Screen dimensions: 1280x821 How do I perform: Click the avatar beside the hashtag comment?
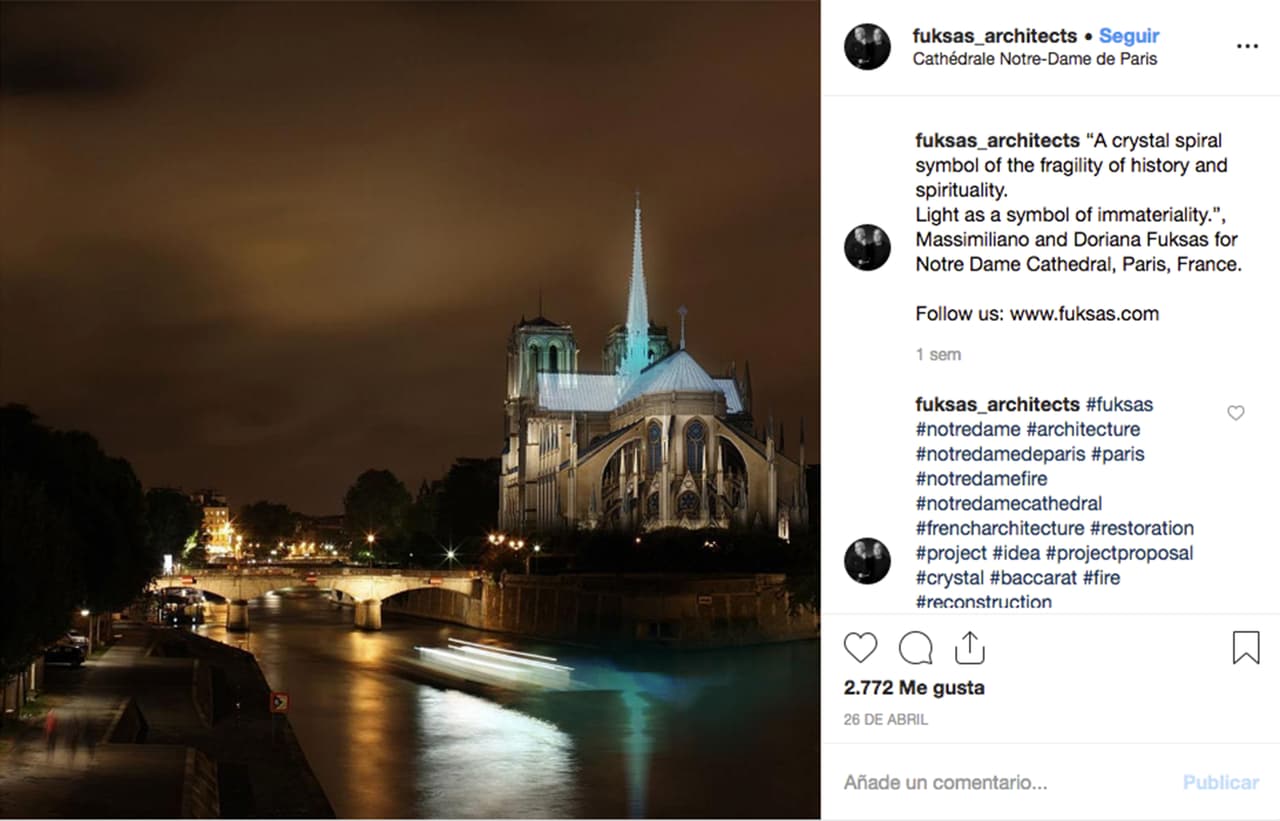[866, 562]
